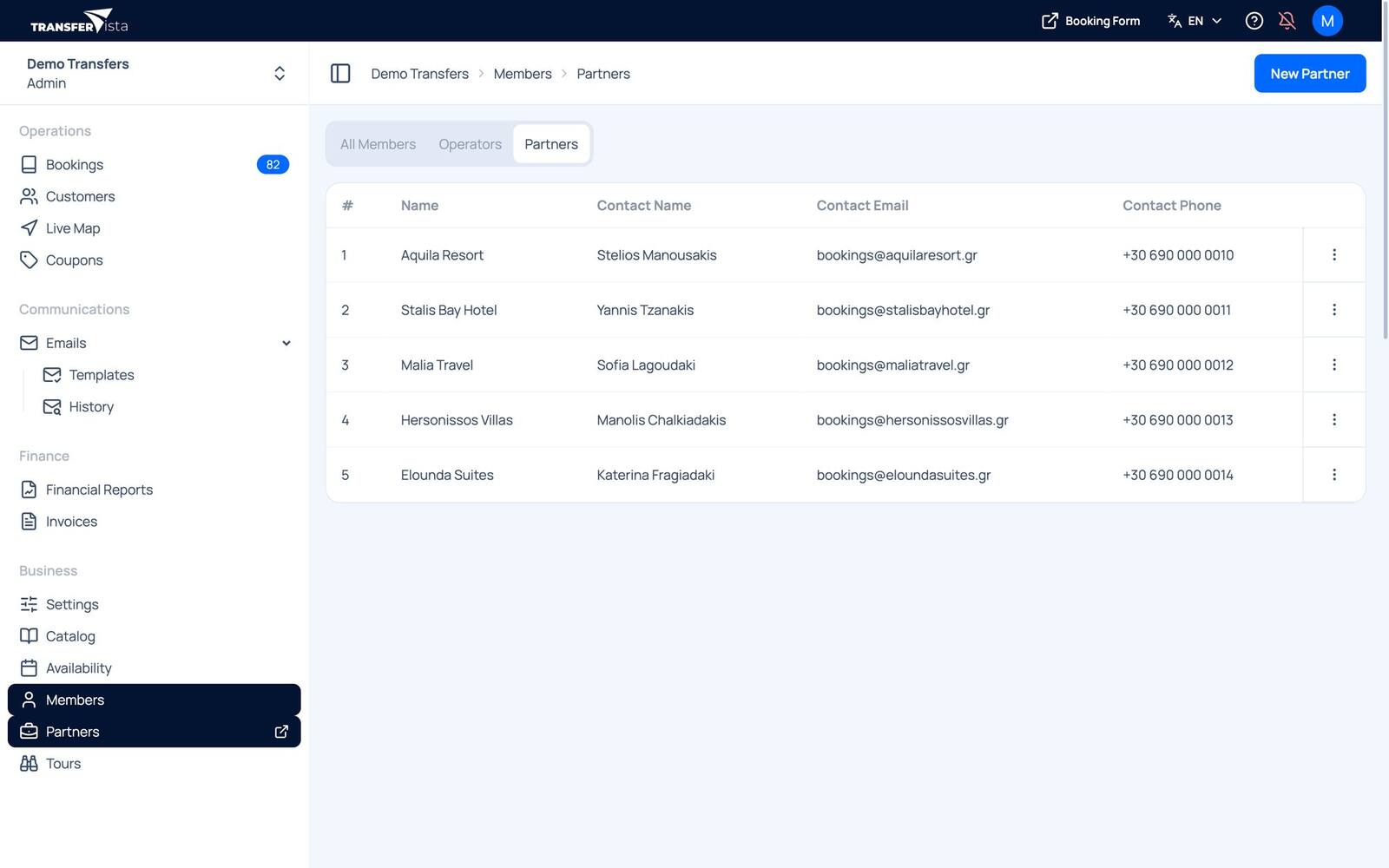Open Invoices in sidebar
This screenshot has width=1389, height=868.
[x=155, y=522]
